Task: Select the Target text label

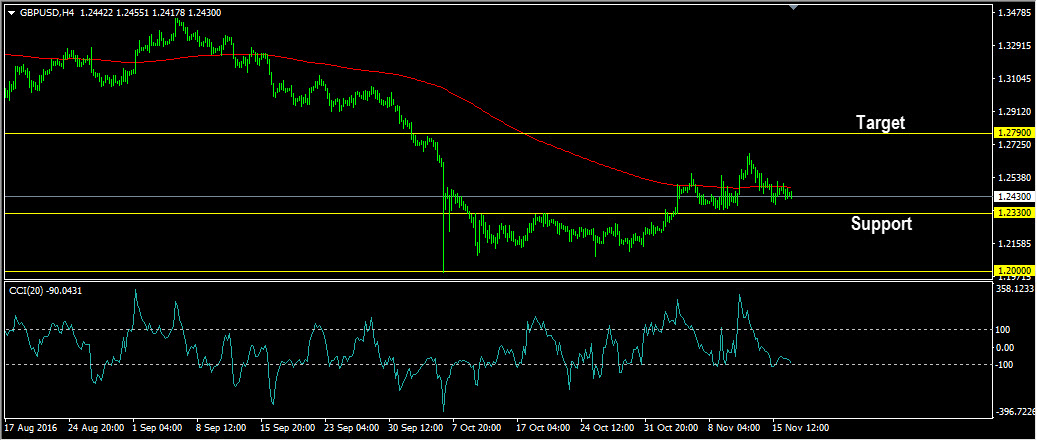Action: (x=880, y=122)
